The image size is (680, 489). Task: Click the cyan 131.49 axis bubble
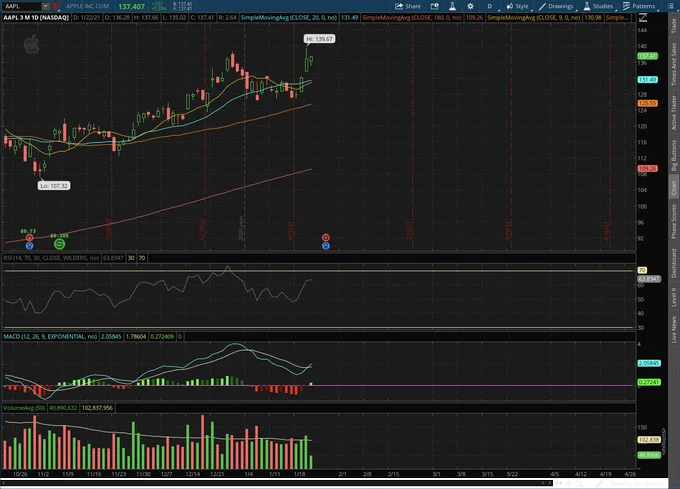(647, 79)
